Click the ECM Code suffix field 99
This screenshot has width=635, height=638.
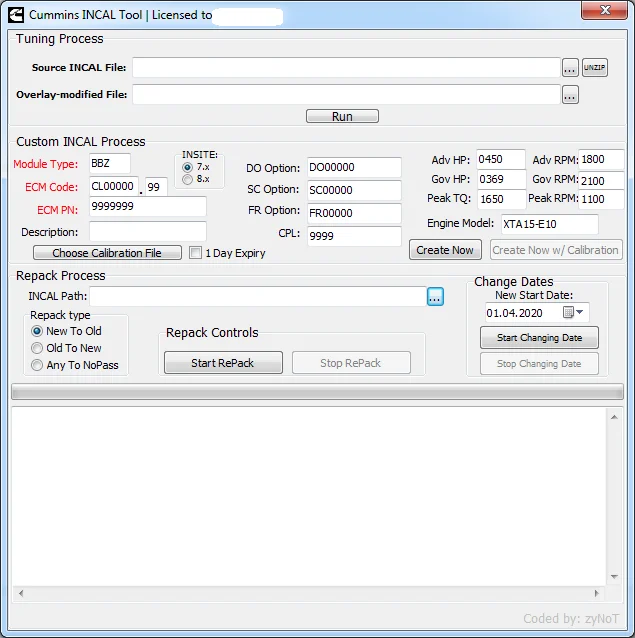pos(156,187)
